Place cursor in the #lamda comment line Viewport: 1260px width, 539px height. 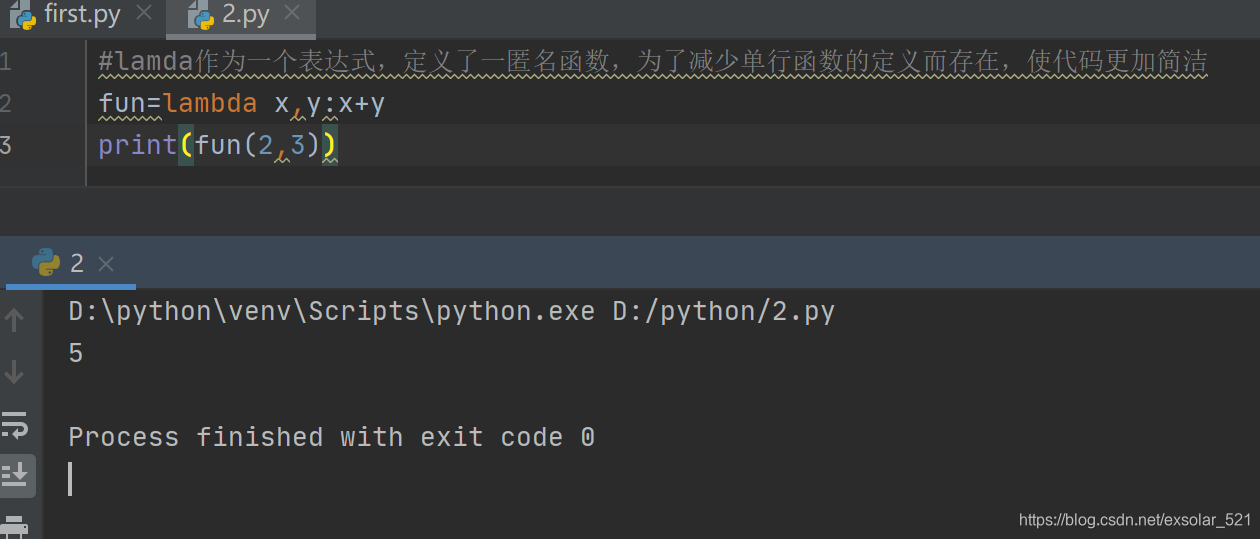tap(653, 62)
